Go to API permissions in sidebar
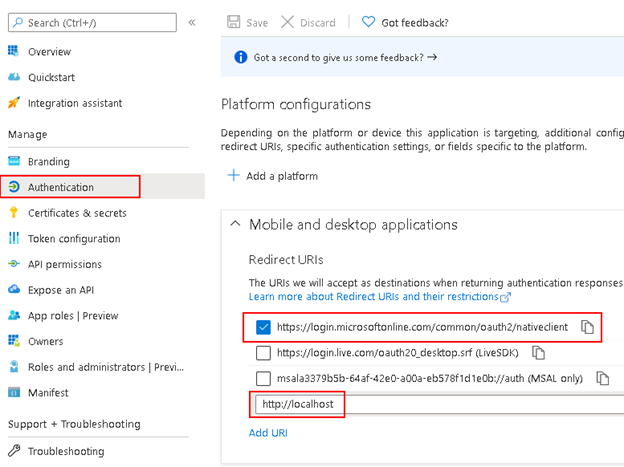This screenshot has width=624, height=467. [64, 265]
